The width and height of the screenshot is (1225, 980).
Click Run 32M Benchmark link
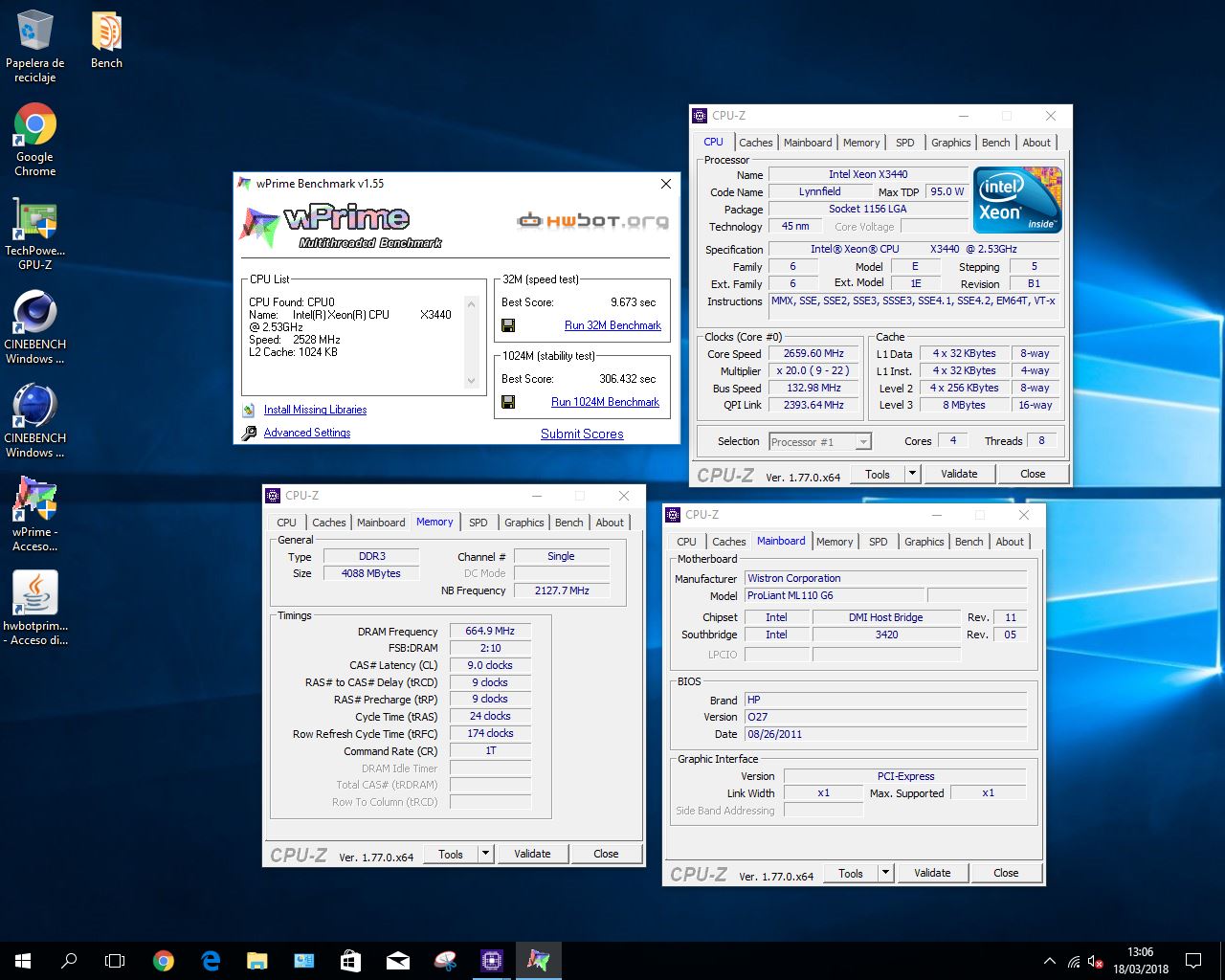(612, 325)
